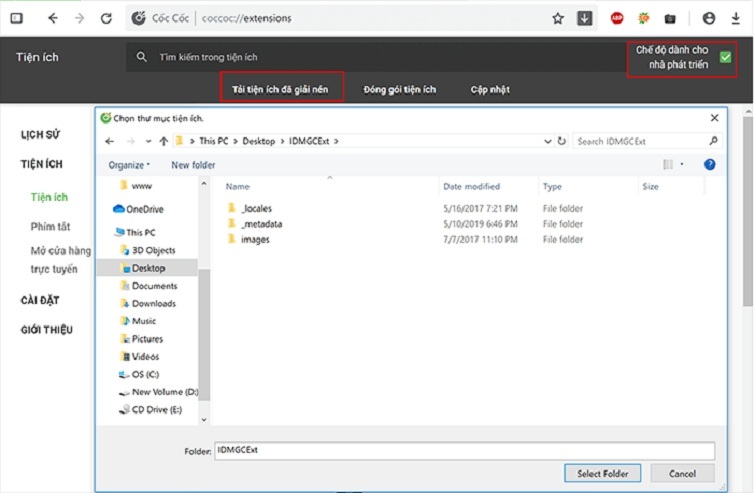Open dialog help question mark icon
Viewport: 755px width, 493px height.
click(709, 164)
